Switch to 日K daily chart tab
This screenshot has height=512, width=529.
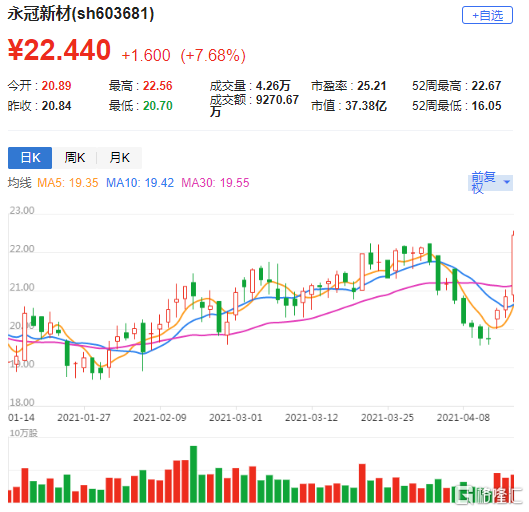coord(30,158)
